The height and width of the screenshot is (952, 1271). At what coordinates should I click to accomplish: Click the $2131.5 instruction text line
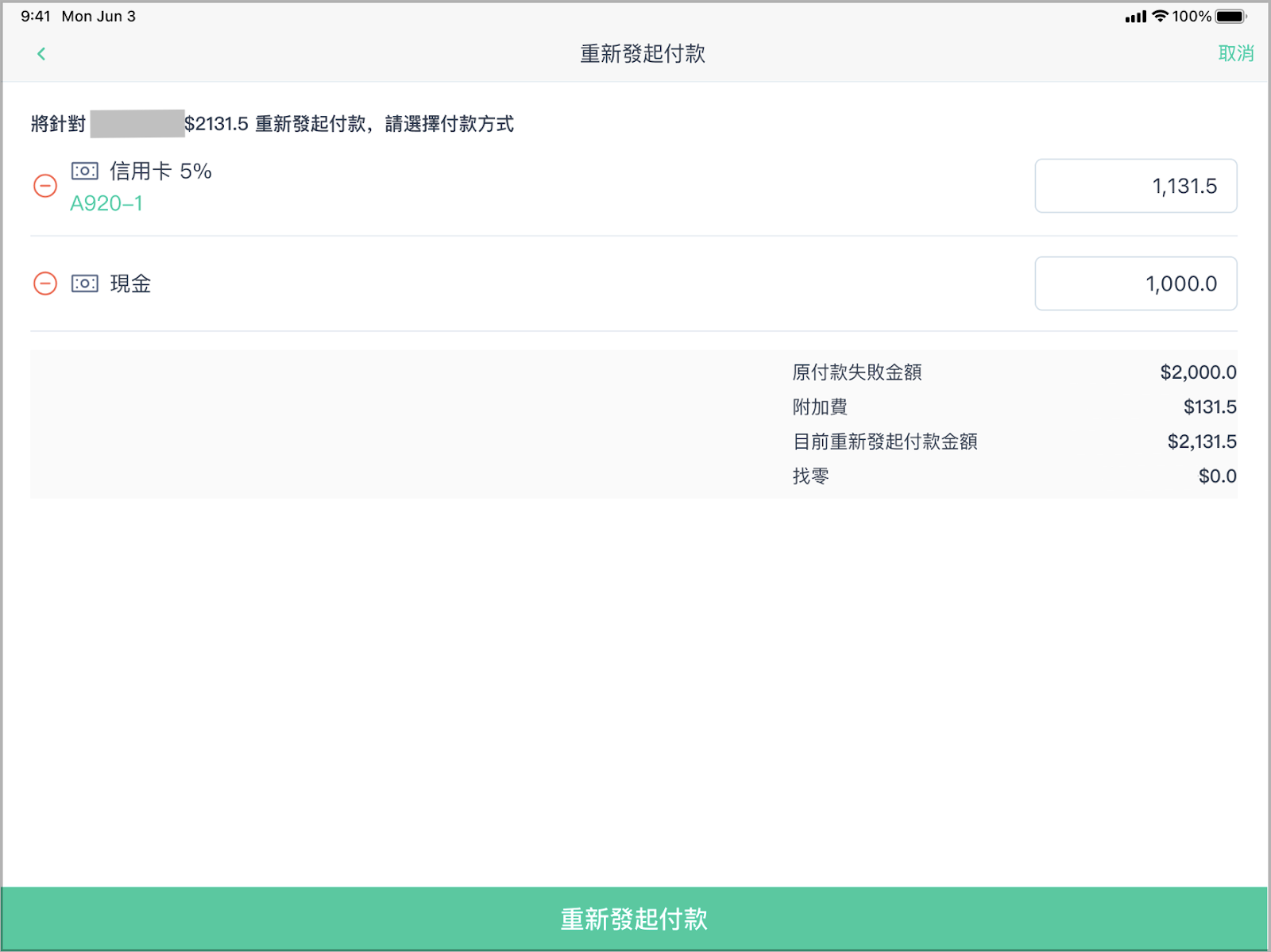[x=272, y=124]
